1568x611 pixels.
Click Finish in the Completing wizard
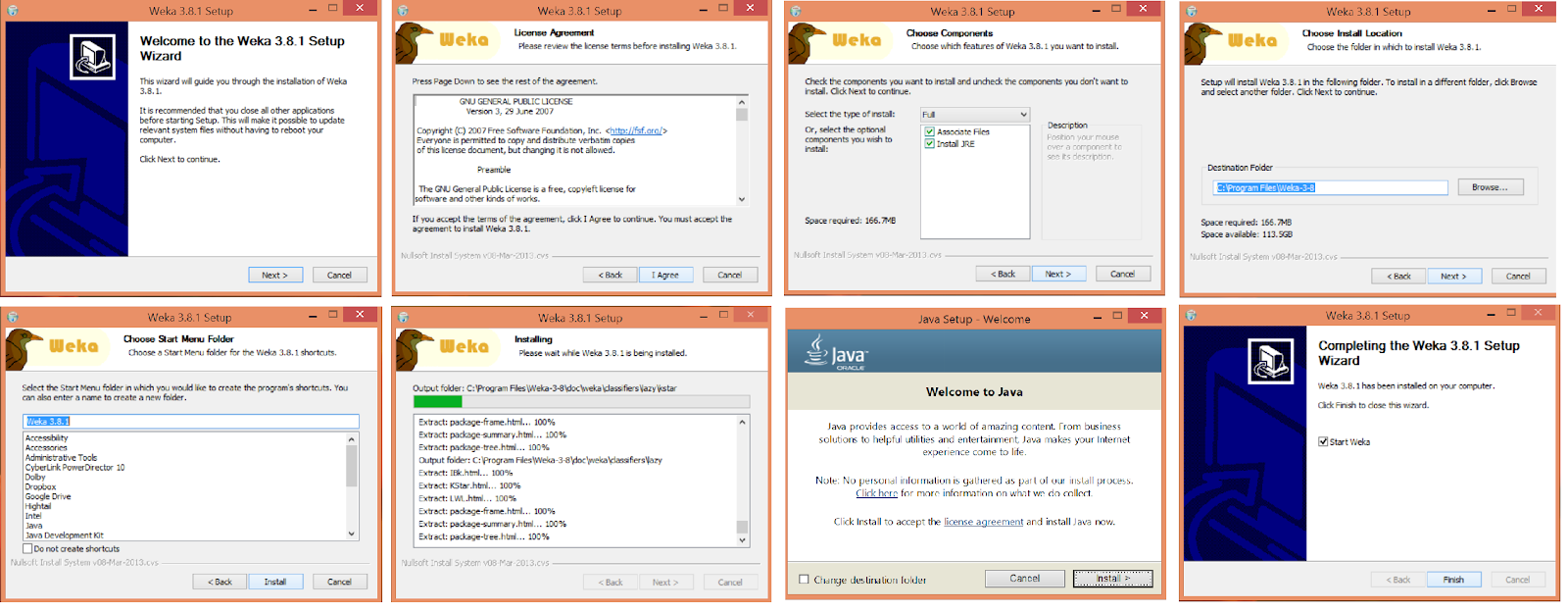point(1454,580)
